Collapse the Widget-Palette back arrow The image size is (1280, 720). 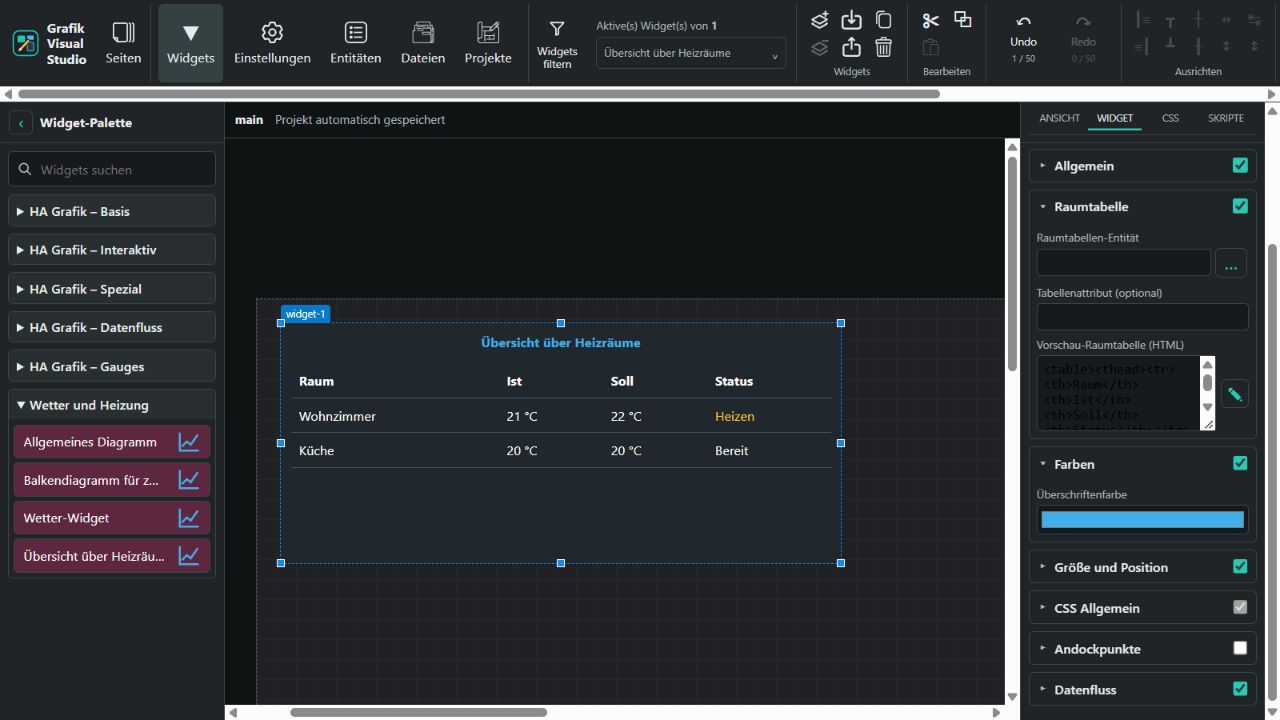pyautogui.click(x=22, y=123)
